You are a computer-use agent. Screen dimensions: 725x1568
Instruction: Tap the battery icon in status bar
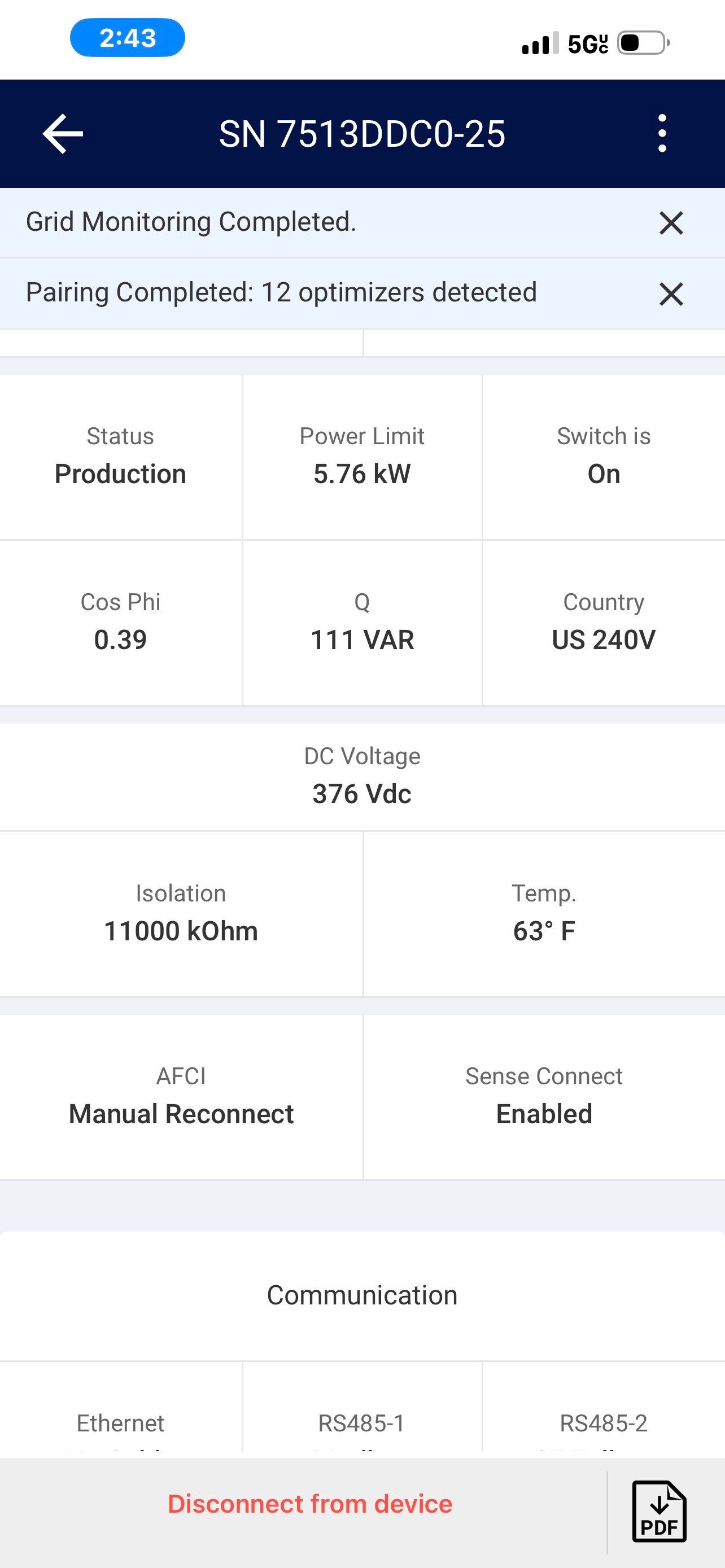643,43
